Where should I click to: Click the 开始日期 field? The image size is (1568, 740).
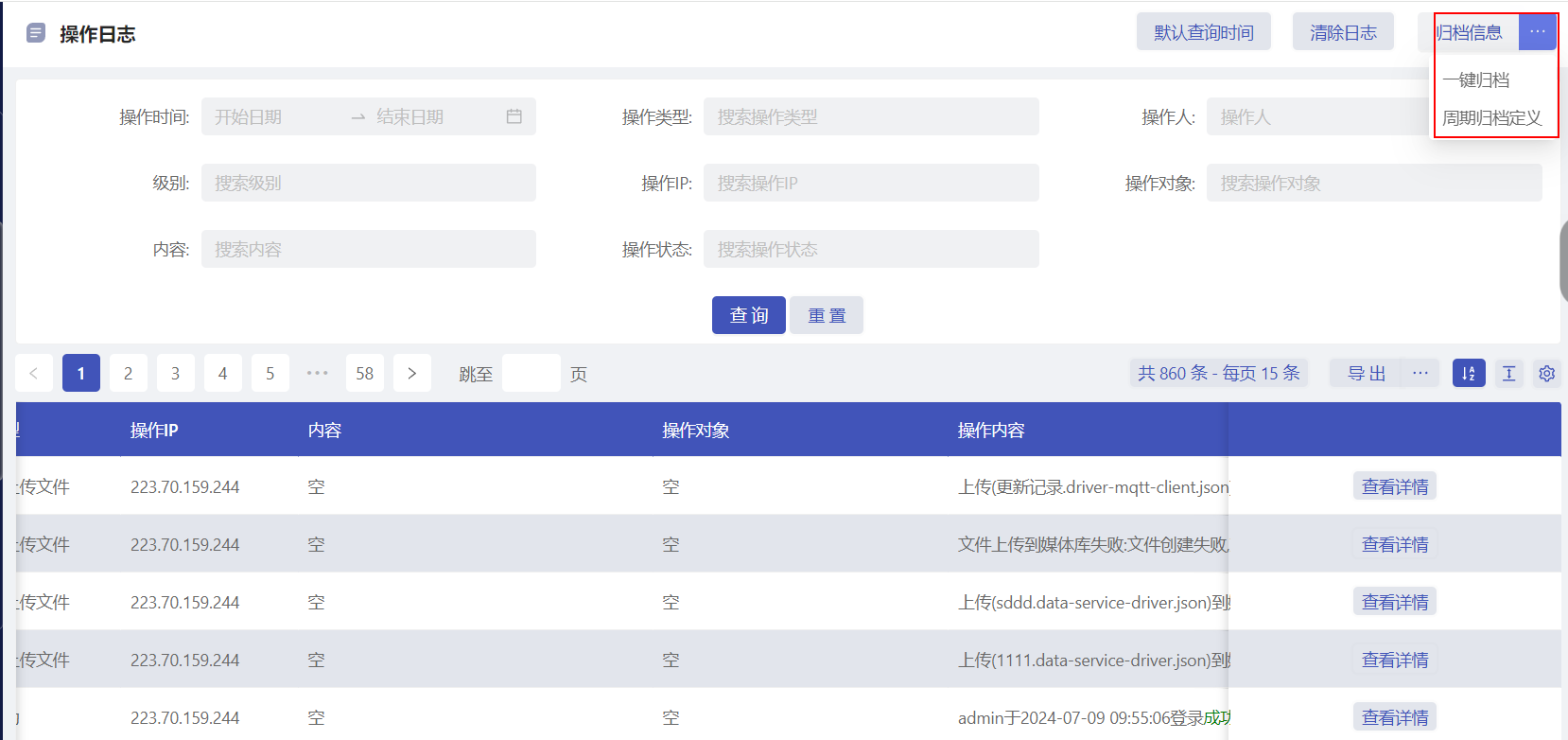274,116
